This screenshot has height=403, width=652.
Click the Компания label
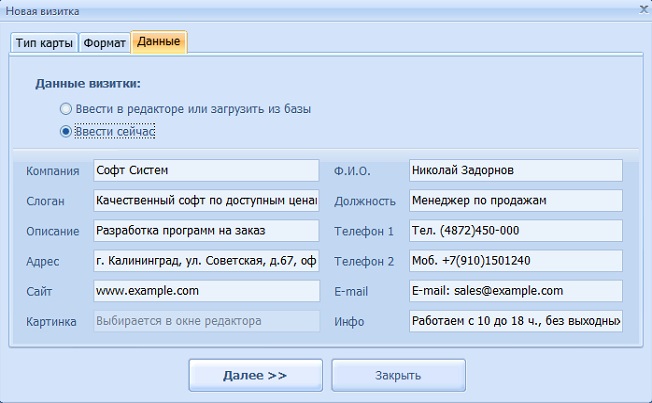coord(52,171)
